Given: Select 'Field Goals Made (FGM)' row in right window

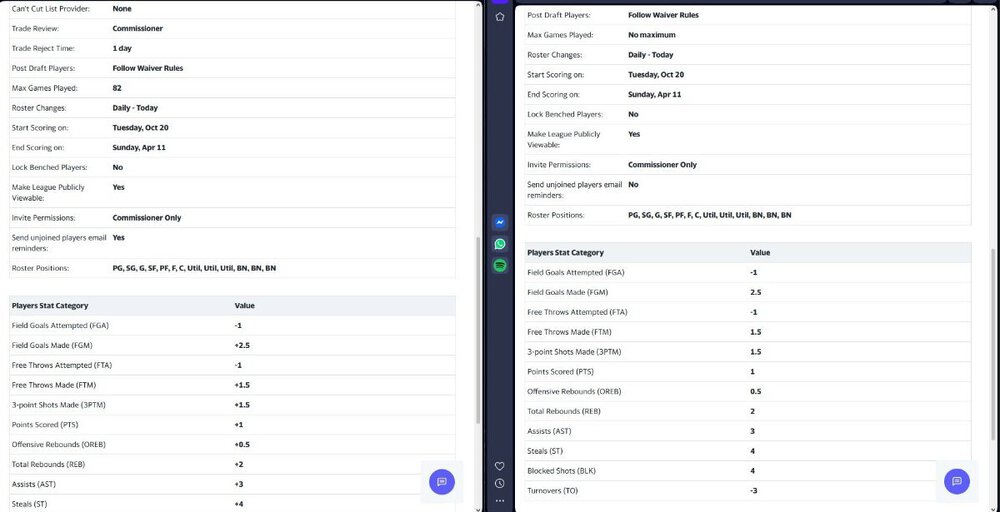Looking at the screenshot, I should click(748, 292).
